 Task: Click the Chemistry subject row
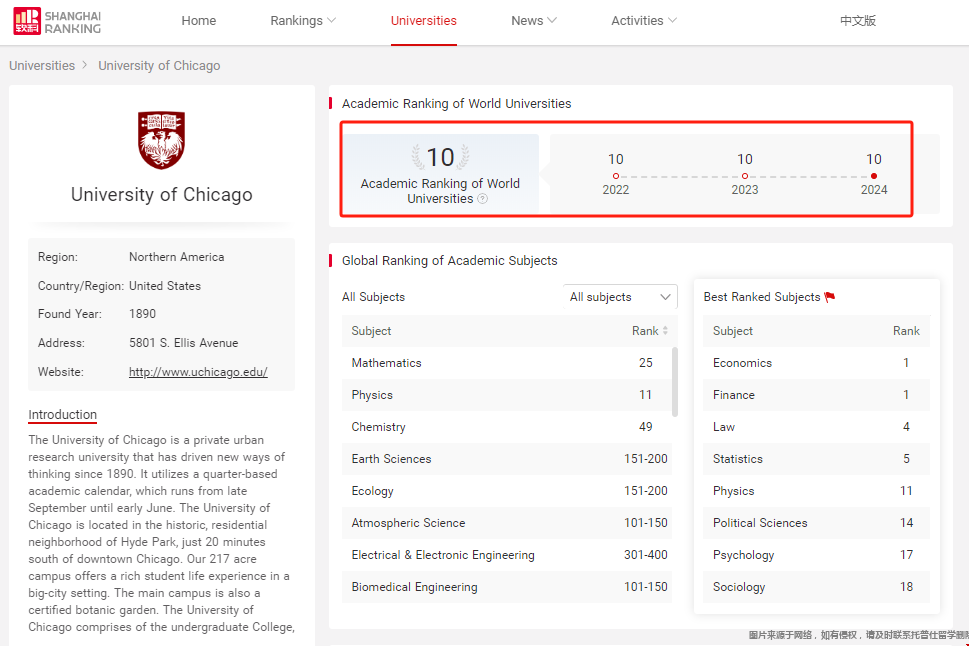507,427
